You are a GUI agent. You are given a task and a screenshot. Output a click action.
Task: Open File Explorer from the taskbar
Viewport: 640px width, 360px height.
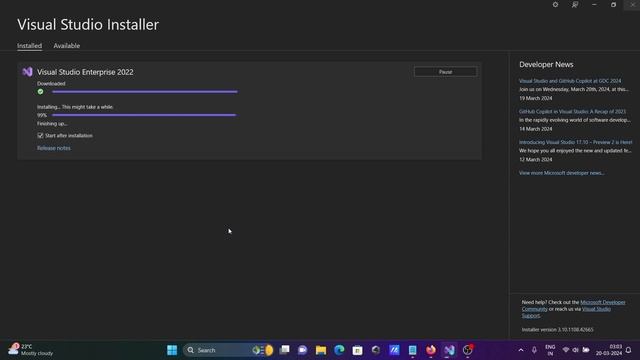pos(321,350)
